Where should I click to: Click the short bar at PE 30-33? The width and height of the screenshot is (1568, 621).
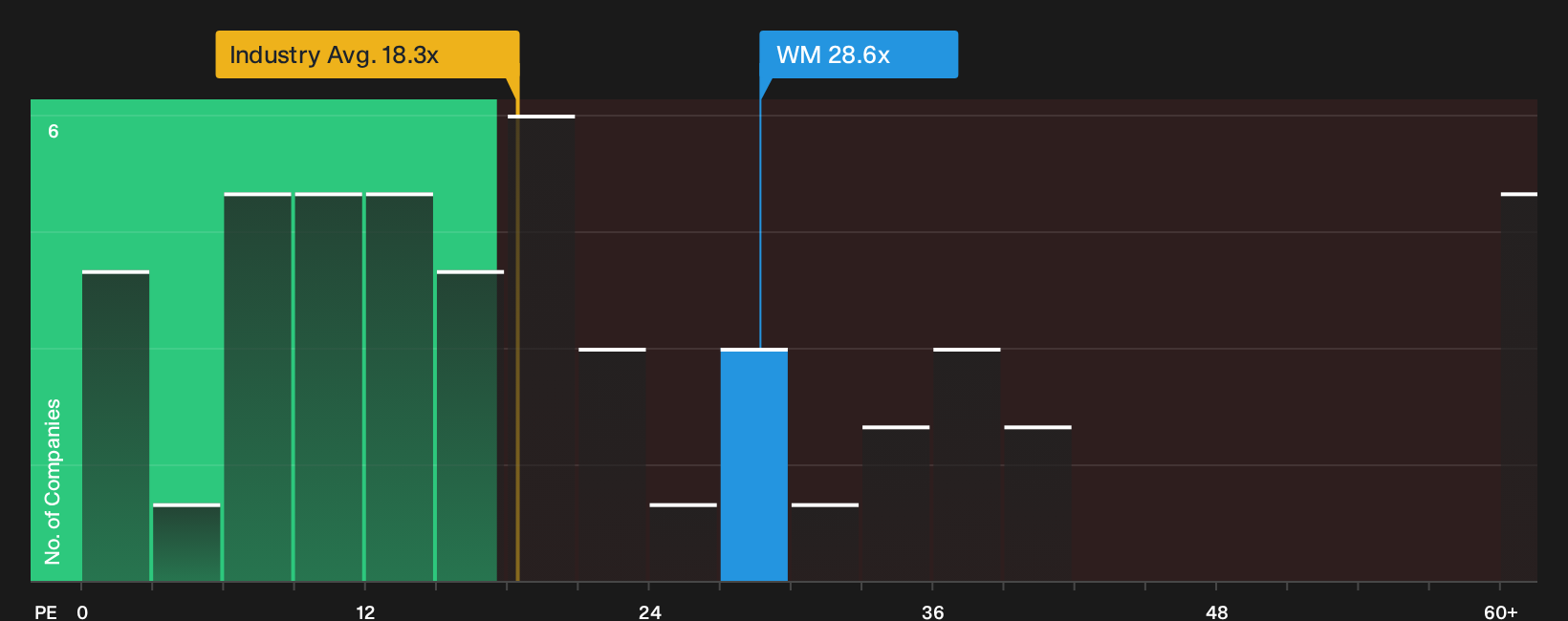pyautogui.click(x=825, y=543)
